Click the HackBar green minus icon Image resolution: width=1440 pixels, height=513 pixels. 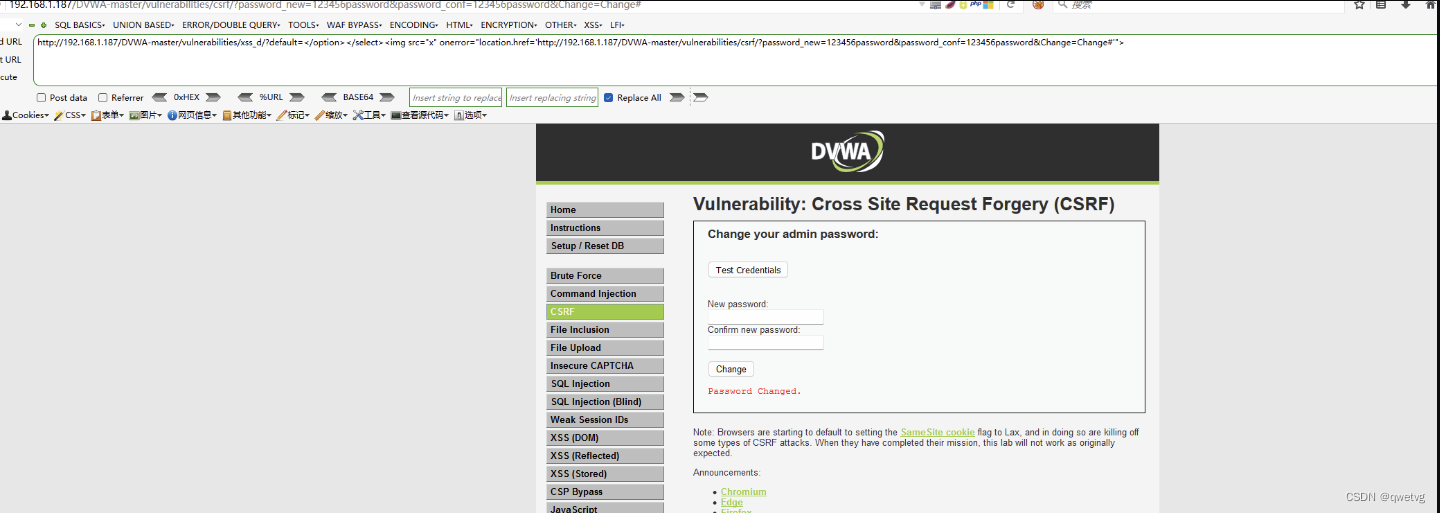click(32, 24)
